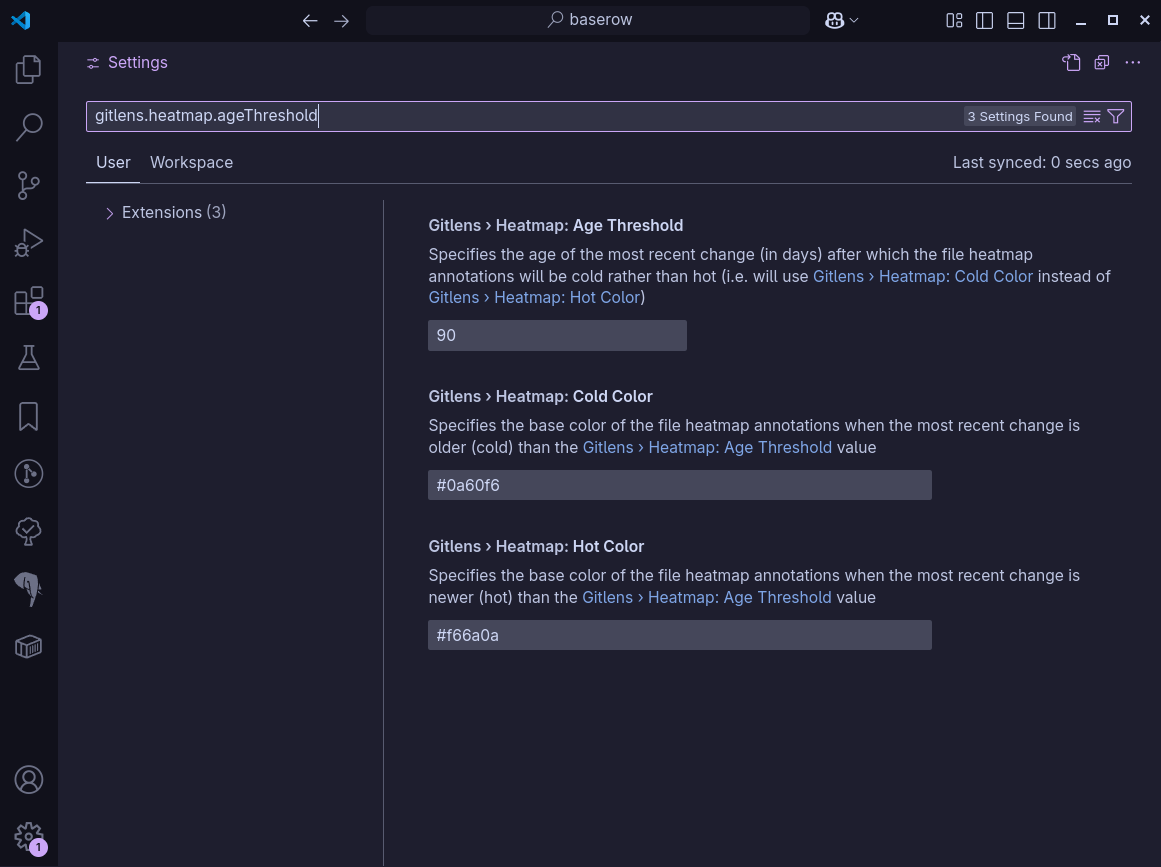Screen dimensions: 1161x867
Task: Go back in navigation history
Action: pyautogui.click(x=310, y=21)
